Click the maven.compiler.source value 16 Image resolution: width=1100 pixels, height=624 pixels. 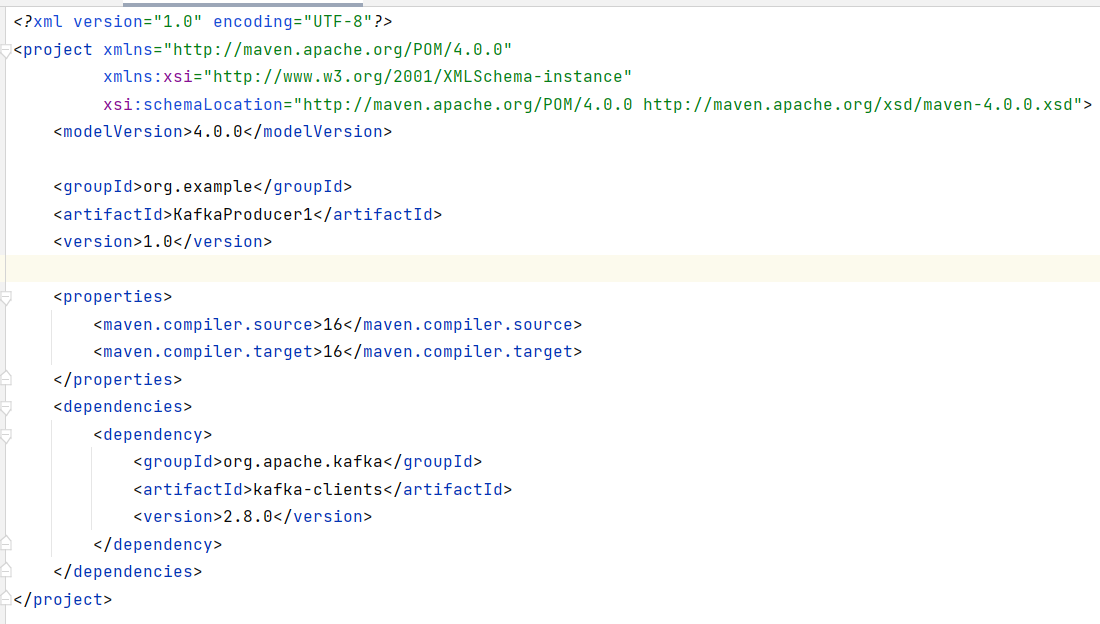pos(332,324)
